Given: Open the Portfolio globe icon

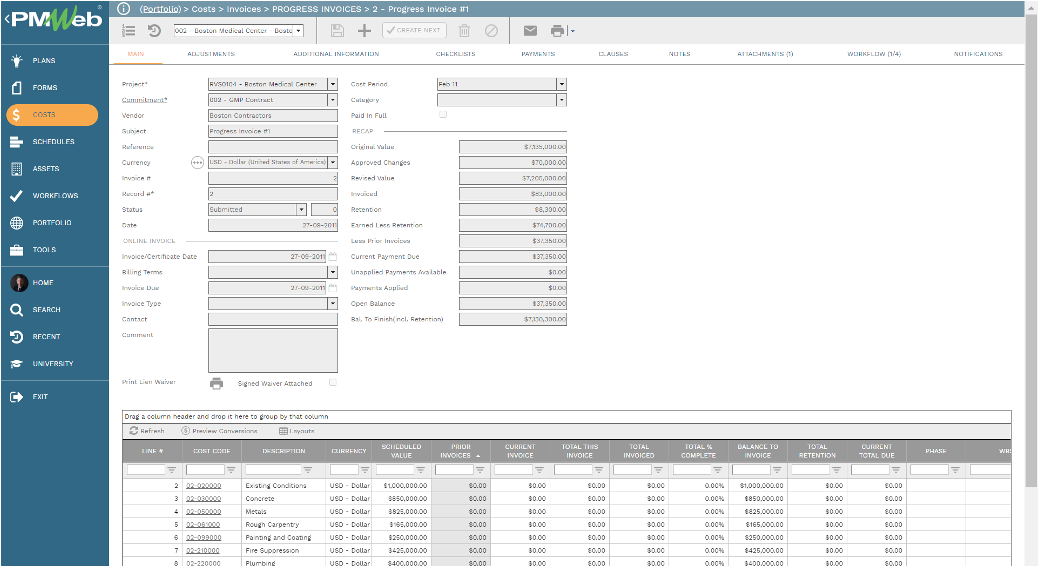Looking at the screenshot, I should [17, 223].
